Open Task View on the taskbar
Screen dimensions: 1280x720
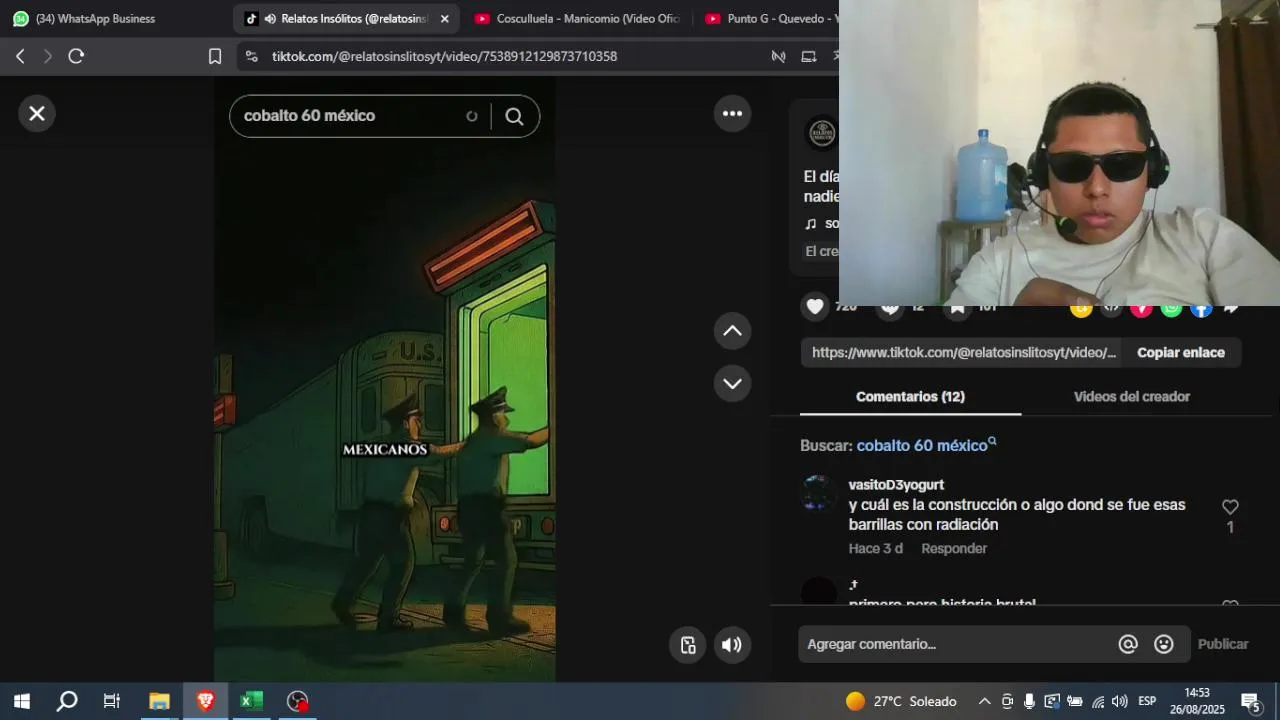click(112, 701)
